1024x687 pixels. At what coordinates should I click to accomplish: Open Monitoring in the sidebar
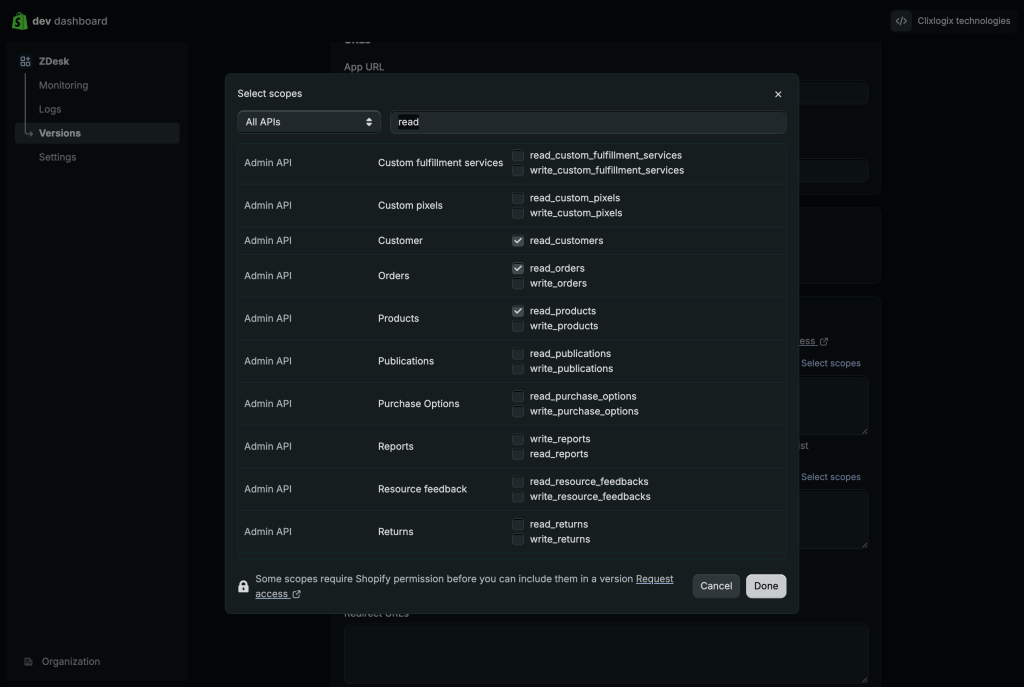63,86
